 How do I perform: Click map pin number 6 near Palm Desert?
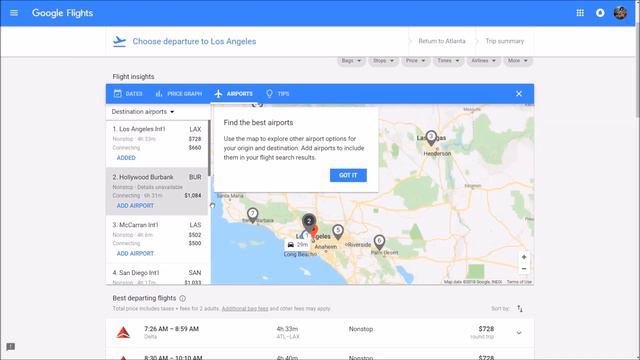click(x=379, y=242)
